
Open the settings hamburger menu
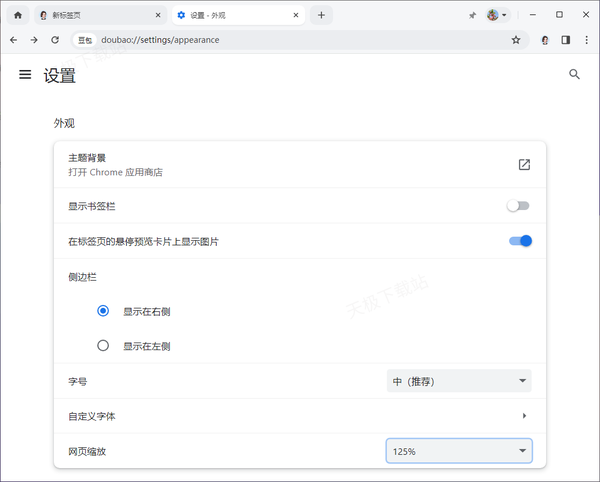(25, 74)
